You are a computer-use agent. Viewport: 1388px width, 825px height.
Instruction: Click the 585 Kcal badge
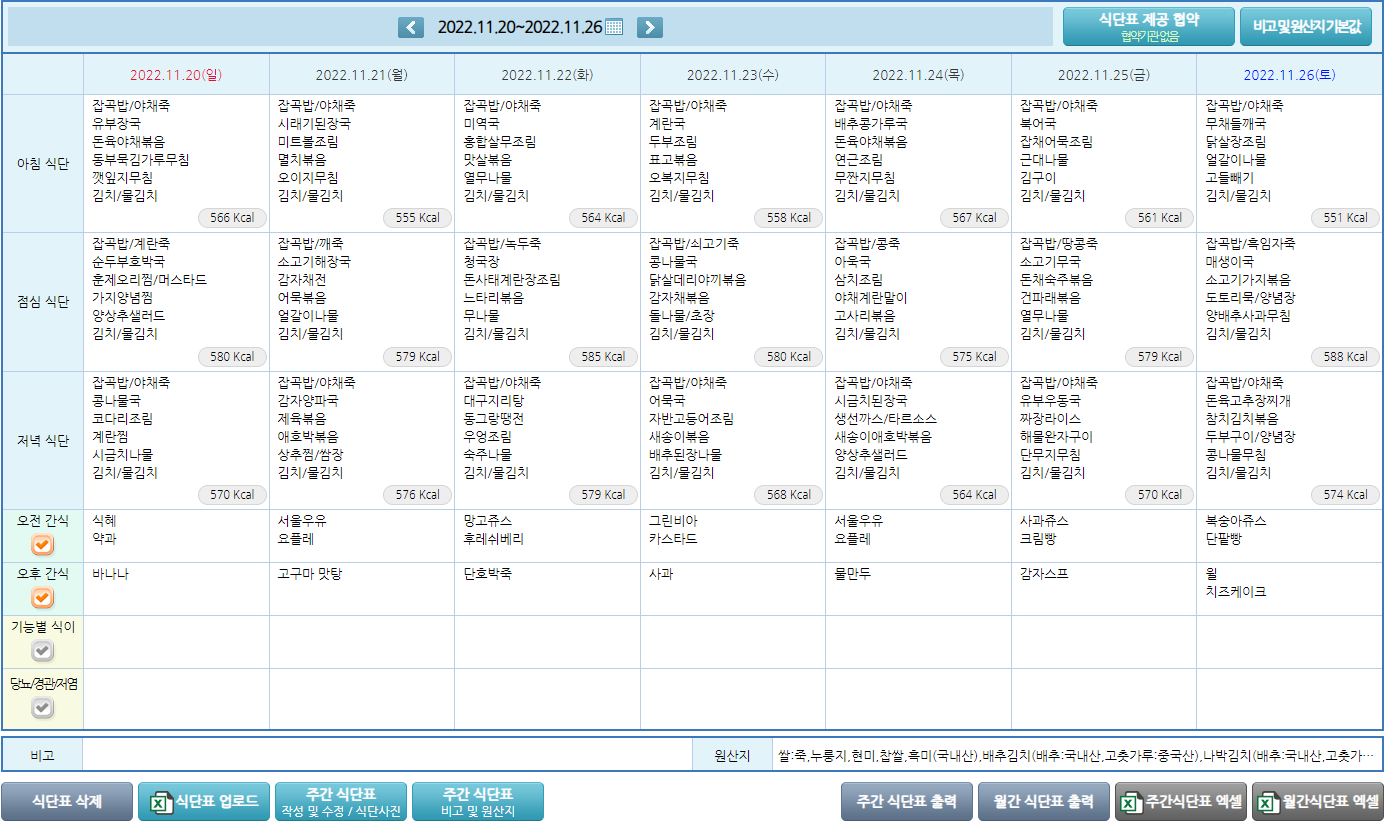point(604,356)
